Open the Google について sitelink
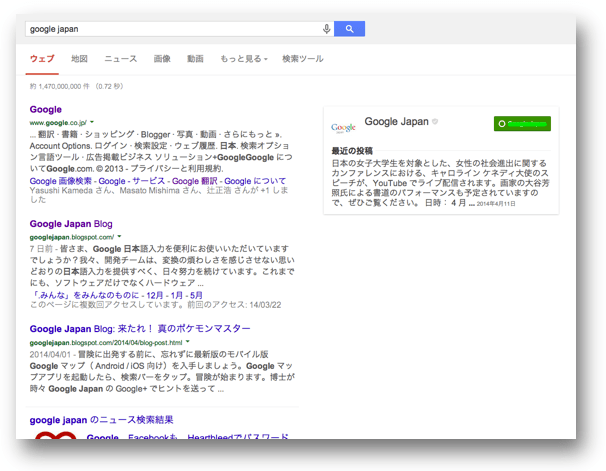 255,181
